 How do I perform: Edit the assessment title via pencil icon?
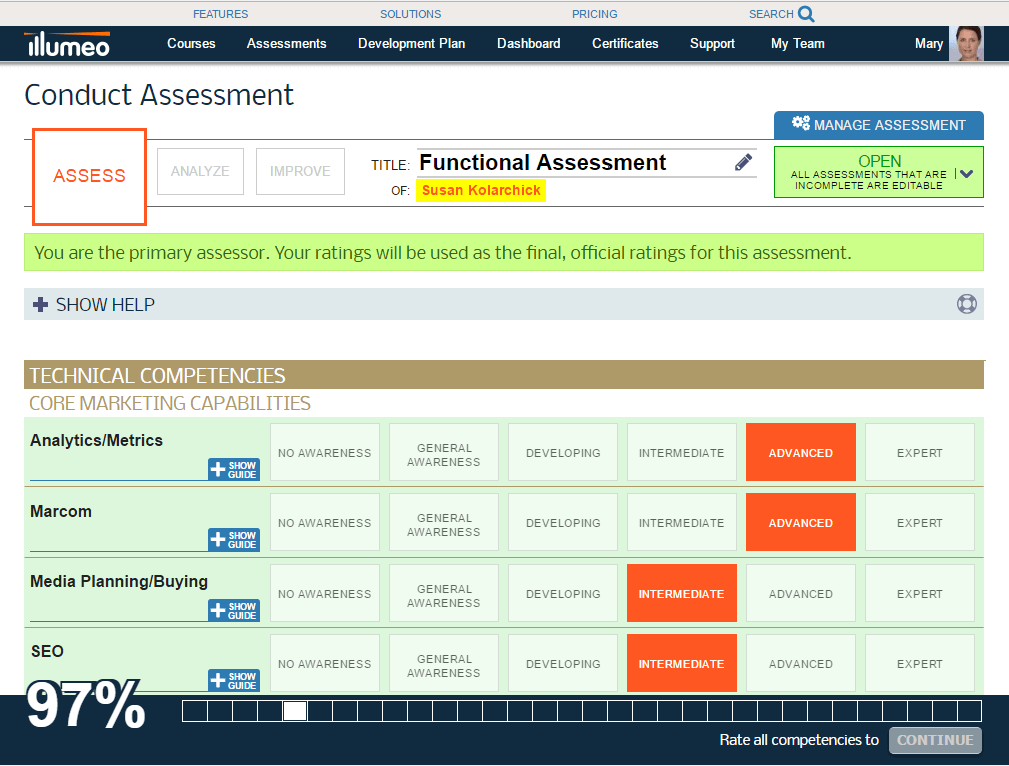tap(742, 161)
